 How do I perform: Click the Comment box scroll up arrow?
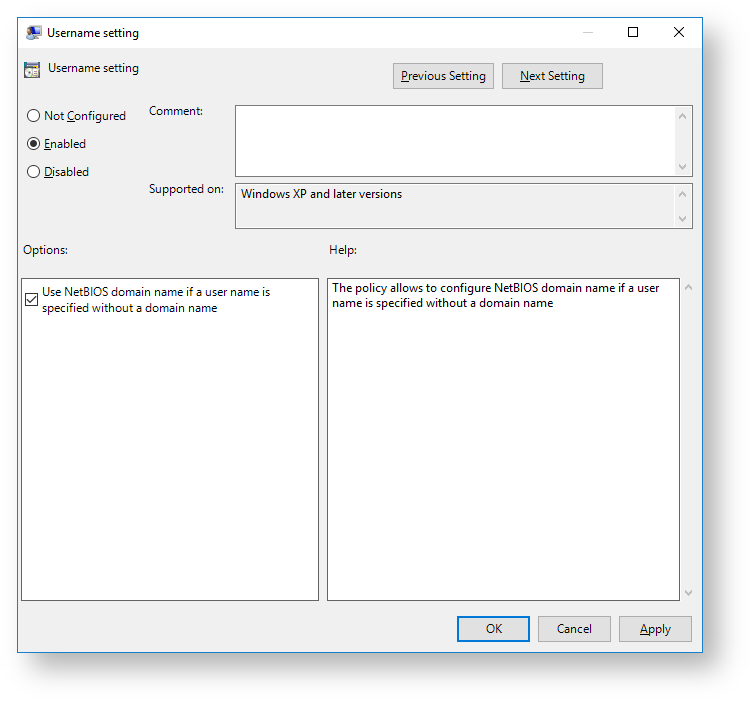pos(684,116)
